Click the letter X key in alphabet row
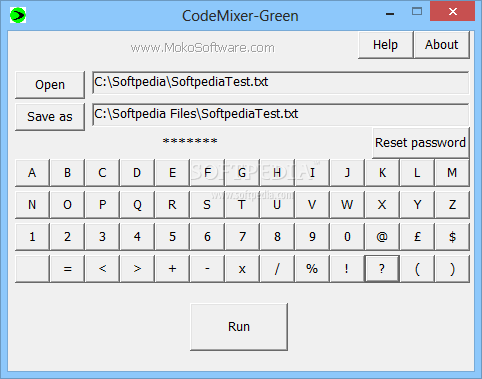 tap(382, 205)
